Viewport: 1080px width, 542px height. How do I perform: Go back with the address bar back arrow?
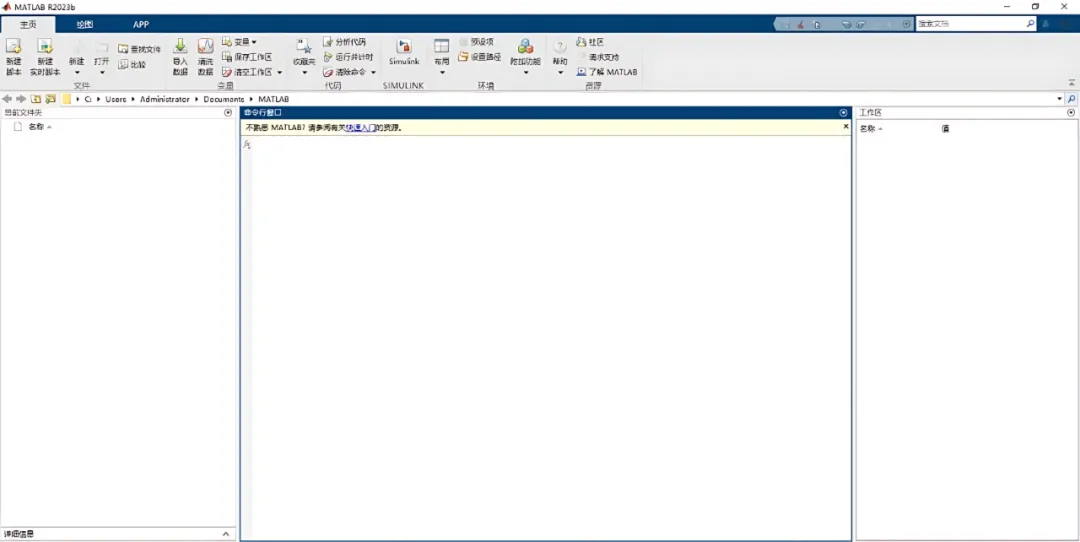(x=7, y=99)
